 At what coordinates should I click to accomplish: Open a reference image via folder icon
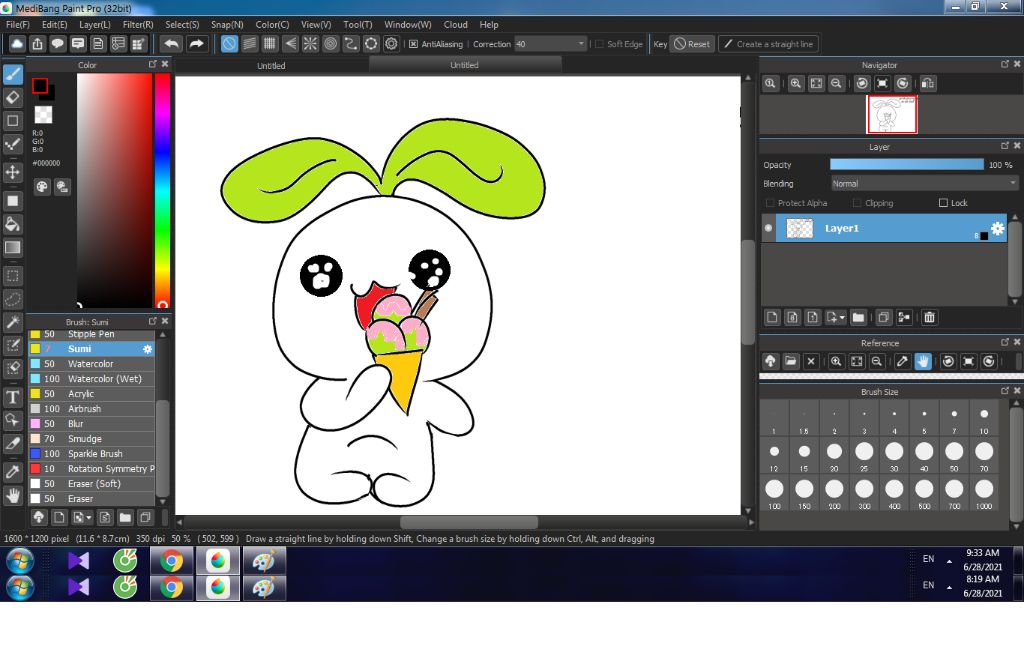791,361
